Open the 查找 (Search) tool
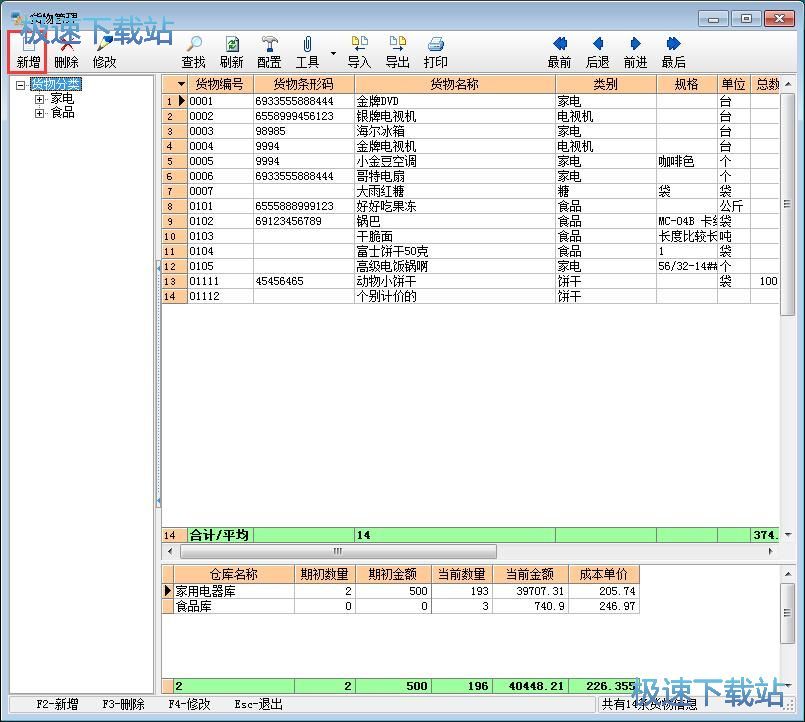Screen dimensions: 805x722 pos(193,51)
